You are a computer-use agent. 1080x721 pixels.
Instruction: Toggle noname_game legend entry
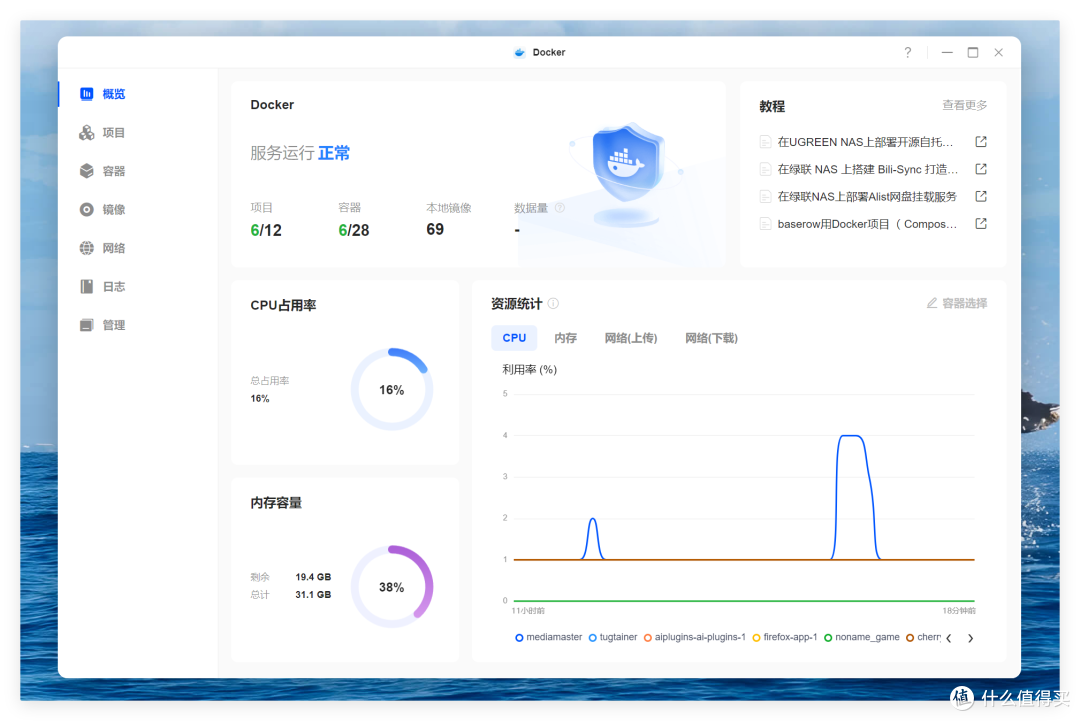click(x=862, y=638)
